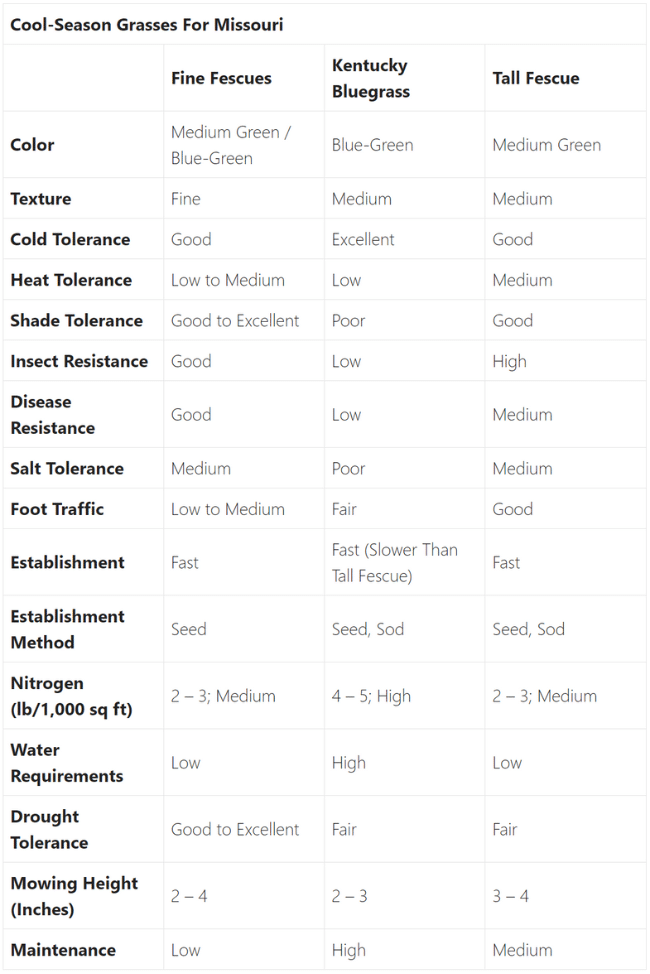Click the Tall Fescue column header
This screenshot has height=974, width=650.
coord(536,78)
